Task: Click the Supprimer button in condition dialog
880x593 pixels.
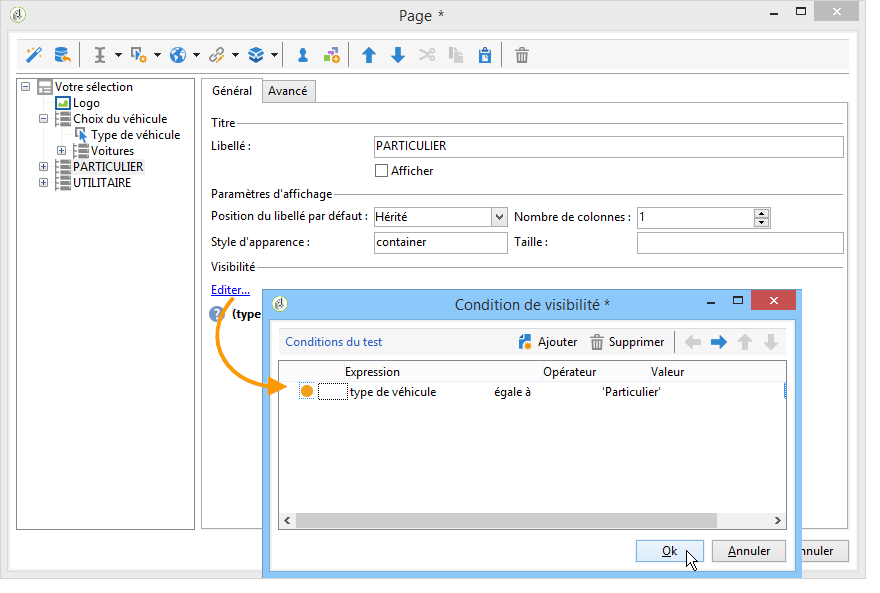Action: click(x=627, y=342)
